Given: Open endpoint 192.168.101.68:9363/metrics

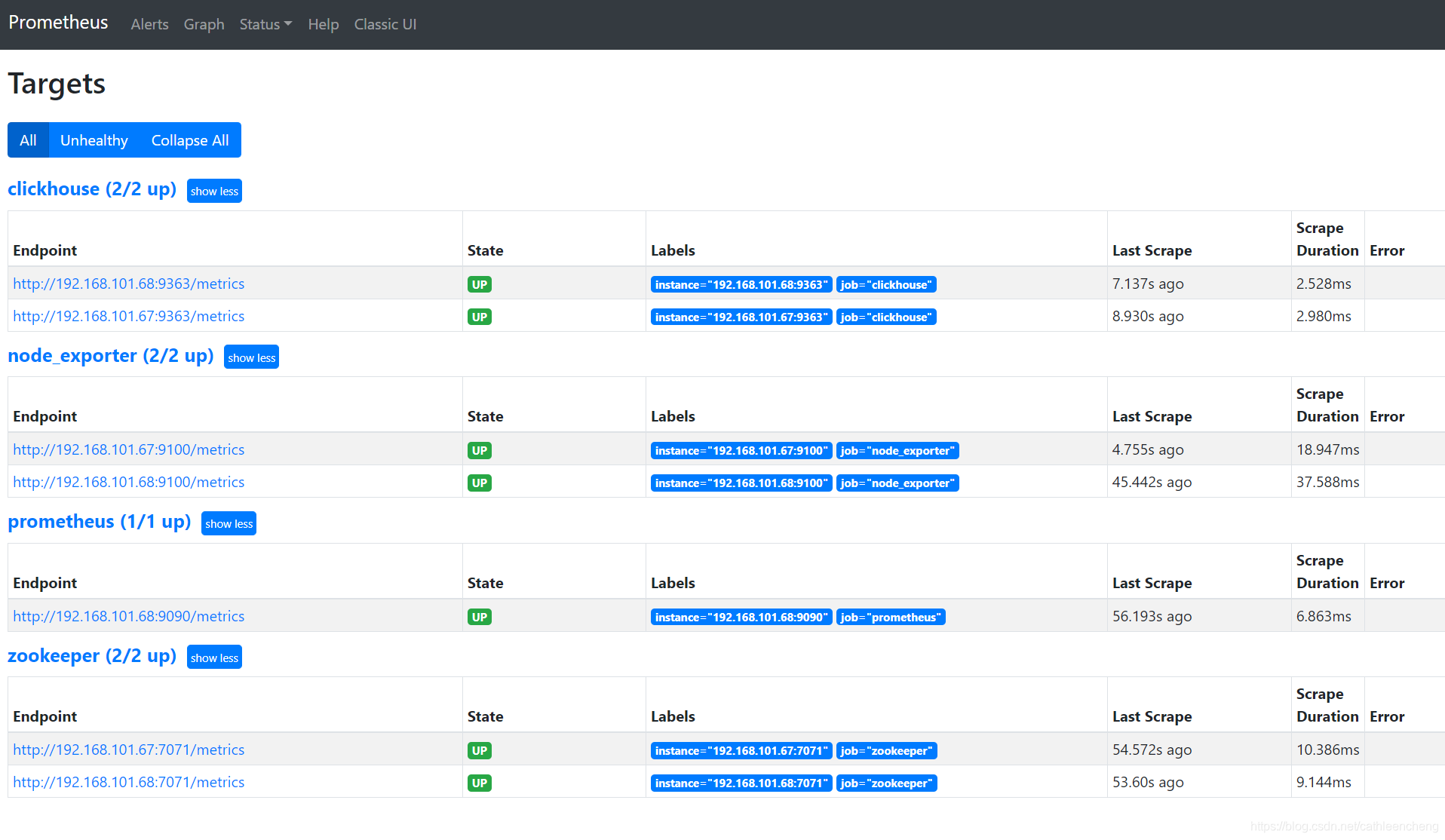Looking at the screenshot, I should (x=128, y=284).
